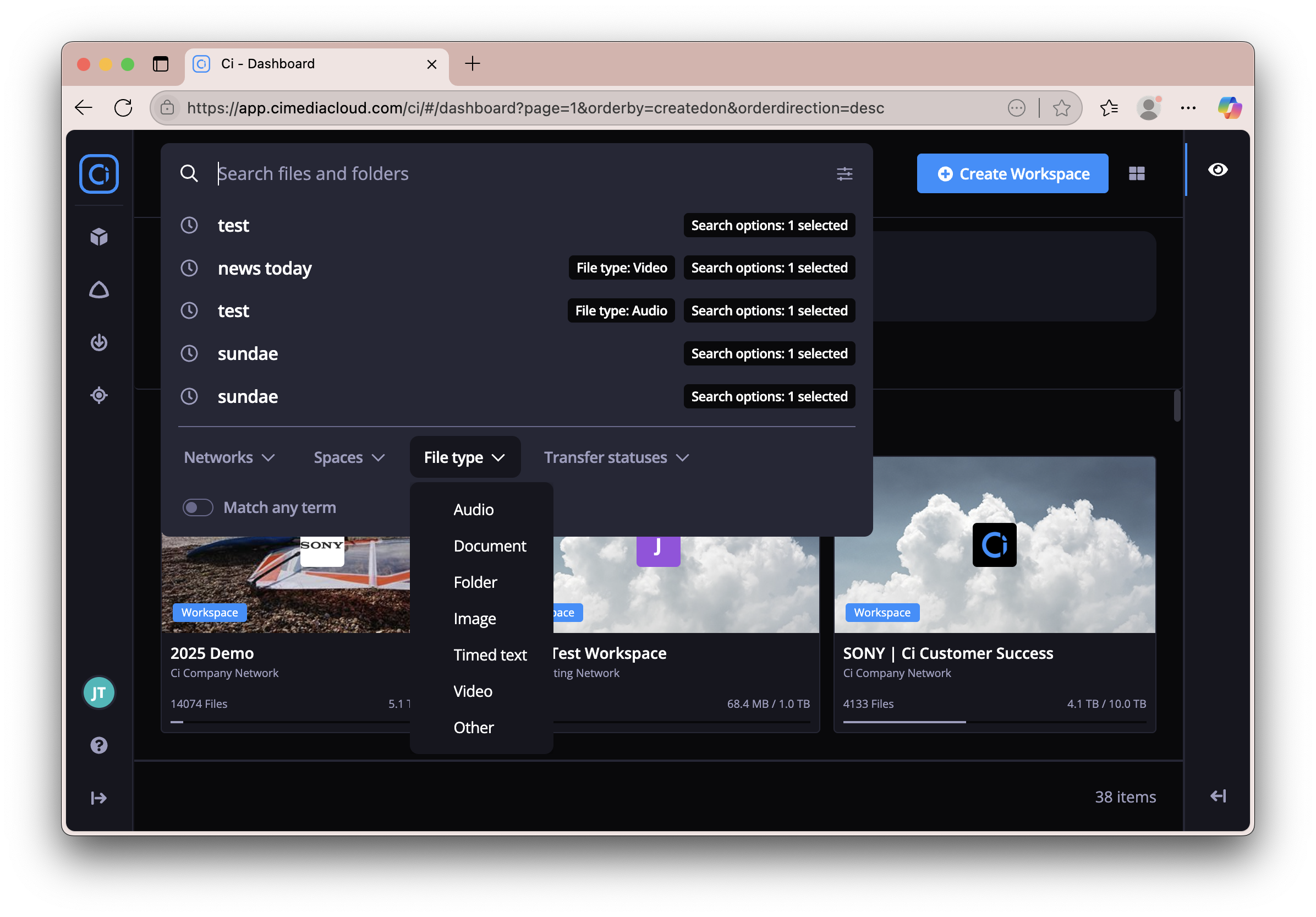This screenshot has width=1316, height=917.
Task: Open the triangle-shaped sidebar icon
Action: (x=98, y=290)
